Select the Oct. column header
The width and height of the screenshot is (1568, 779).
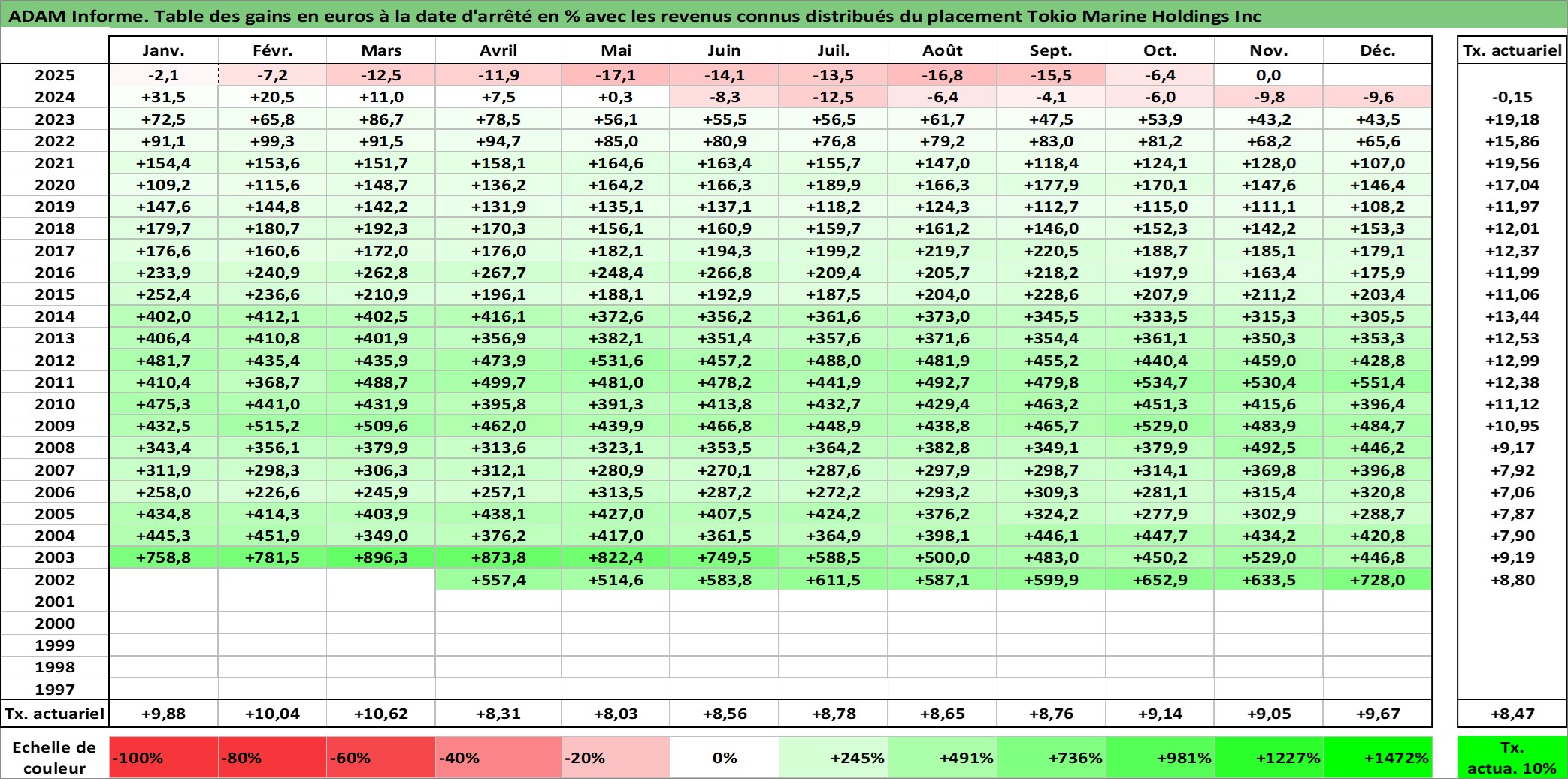(x=1160, y=50)
